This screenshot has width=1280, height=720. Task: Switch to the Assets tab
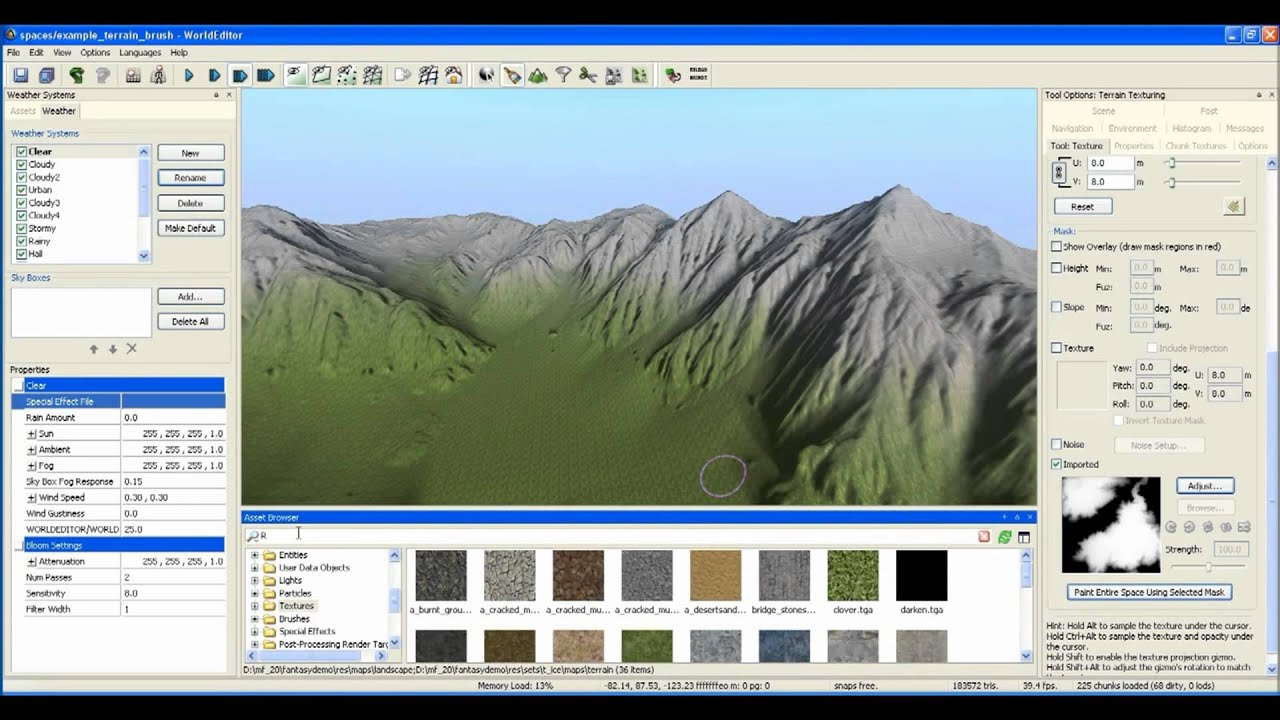click(x=22, y=111)
